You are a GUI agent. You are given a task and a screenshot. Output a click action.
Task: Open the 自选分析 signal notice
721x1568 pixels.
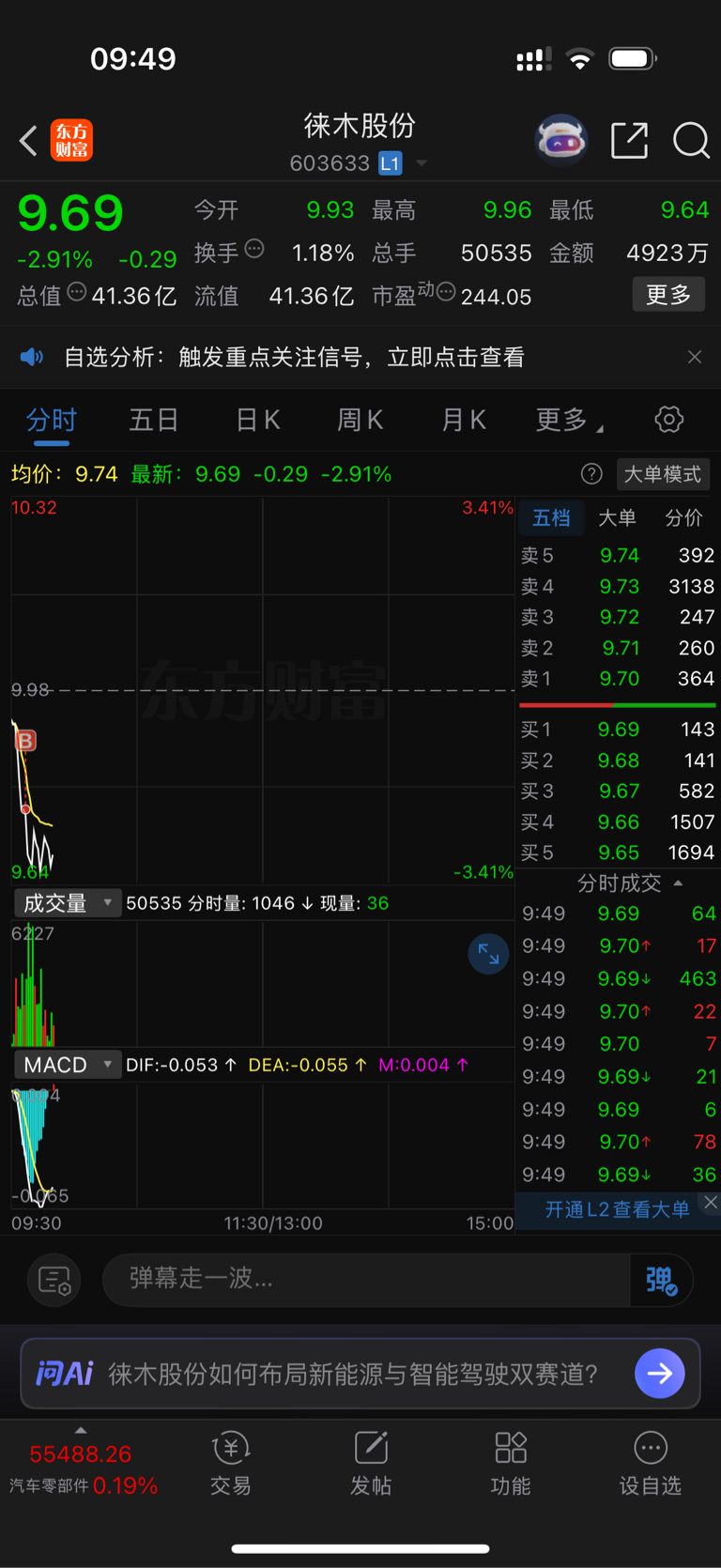(x=294, y=357)
